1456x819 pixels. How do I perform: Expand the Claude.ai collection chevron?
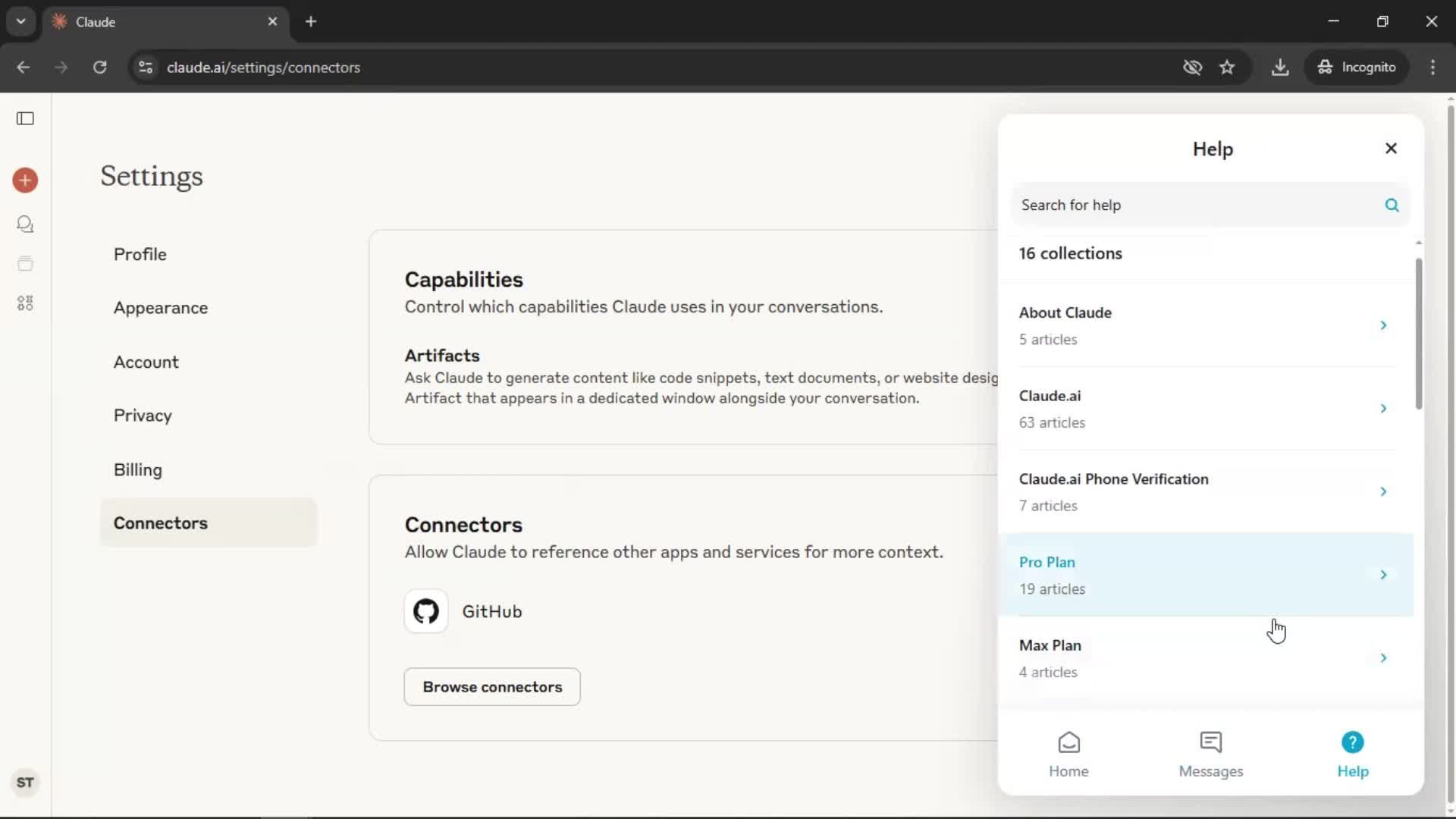click(1383, 409)
